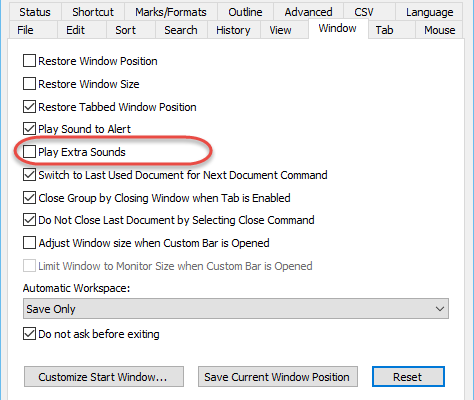Disable Play Sound to Alert

pyautogui.click(x=29, y=129)
